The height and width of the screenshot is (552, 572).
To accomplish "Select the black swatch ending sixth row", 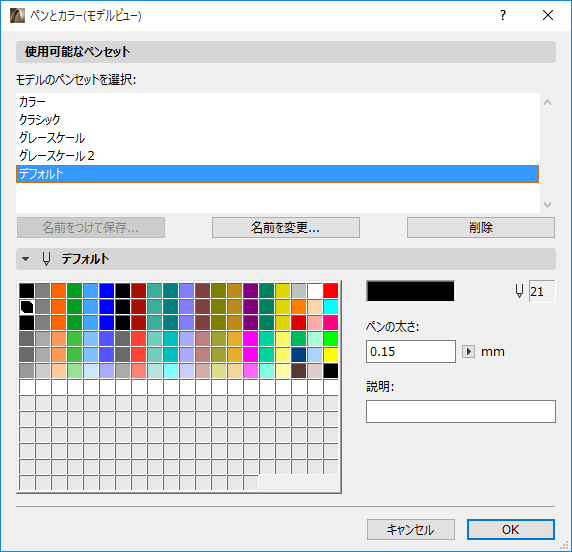I will 331,371.
